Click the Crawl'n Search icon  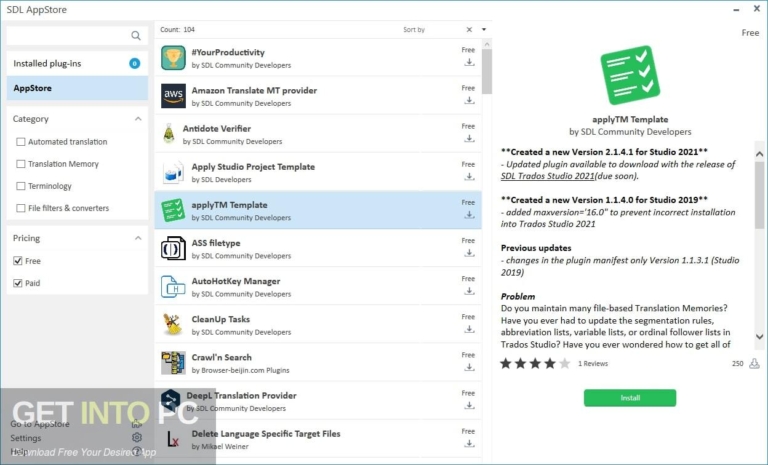[173, 363]
